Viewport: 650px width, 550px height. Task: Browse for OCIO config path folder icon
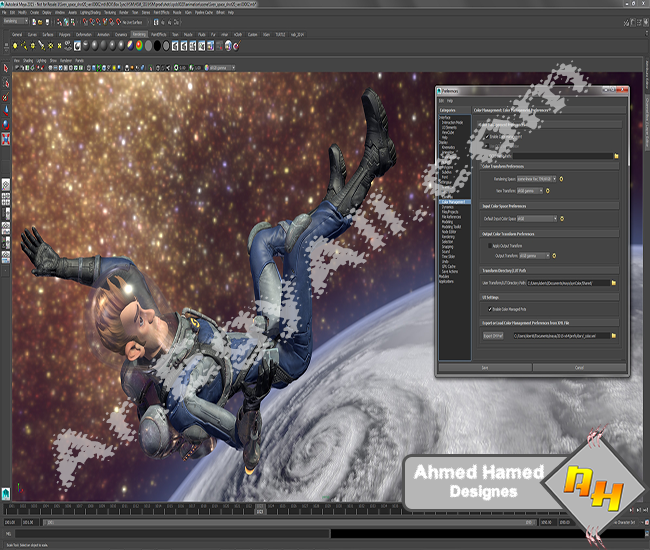(x=616, y=156)
